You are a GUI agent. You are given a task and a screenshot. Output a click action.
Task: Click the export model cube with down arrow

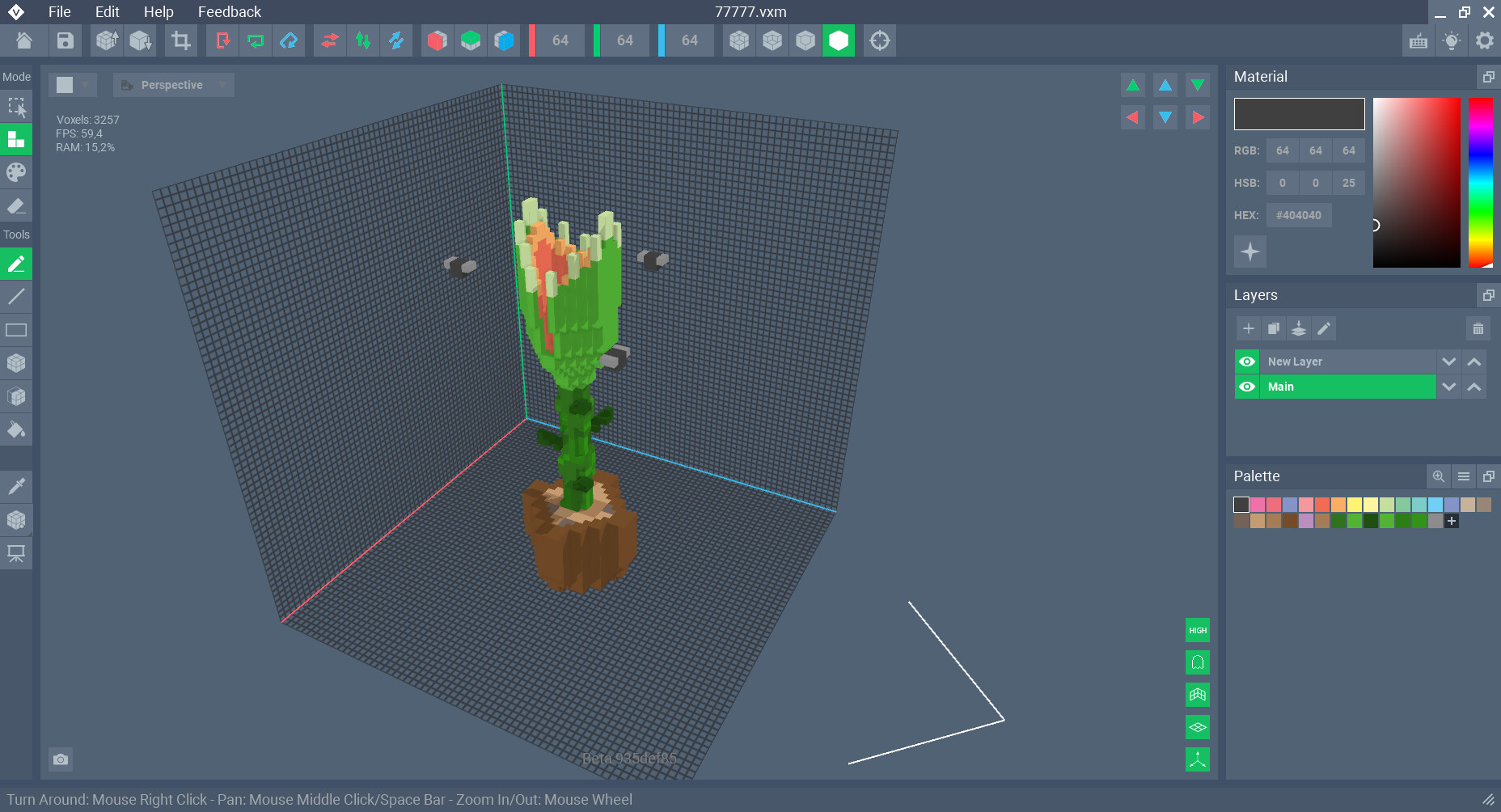[x=141, y=40]
